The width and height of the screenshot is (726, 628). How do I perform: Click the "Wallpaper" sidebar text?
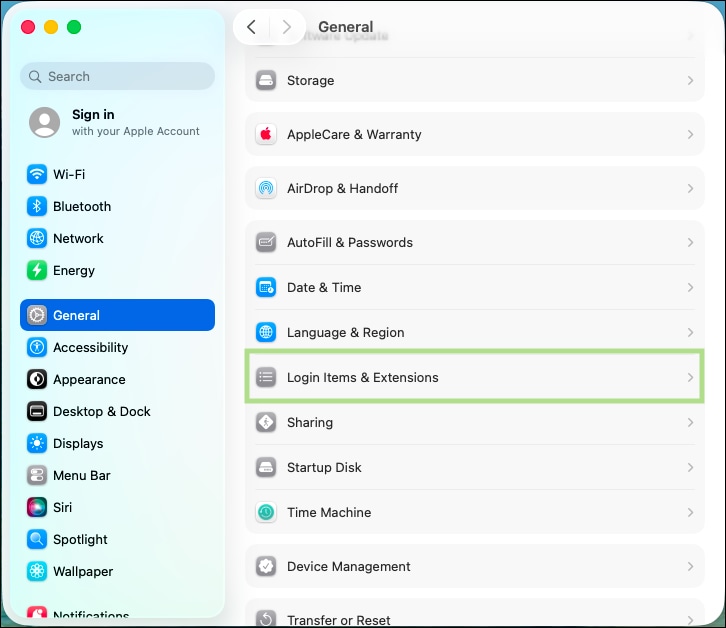tap(83, 571)
